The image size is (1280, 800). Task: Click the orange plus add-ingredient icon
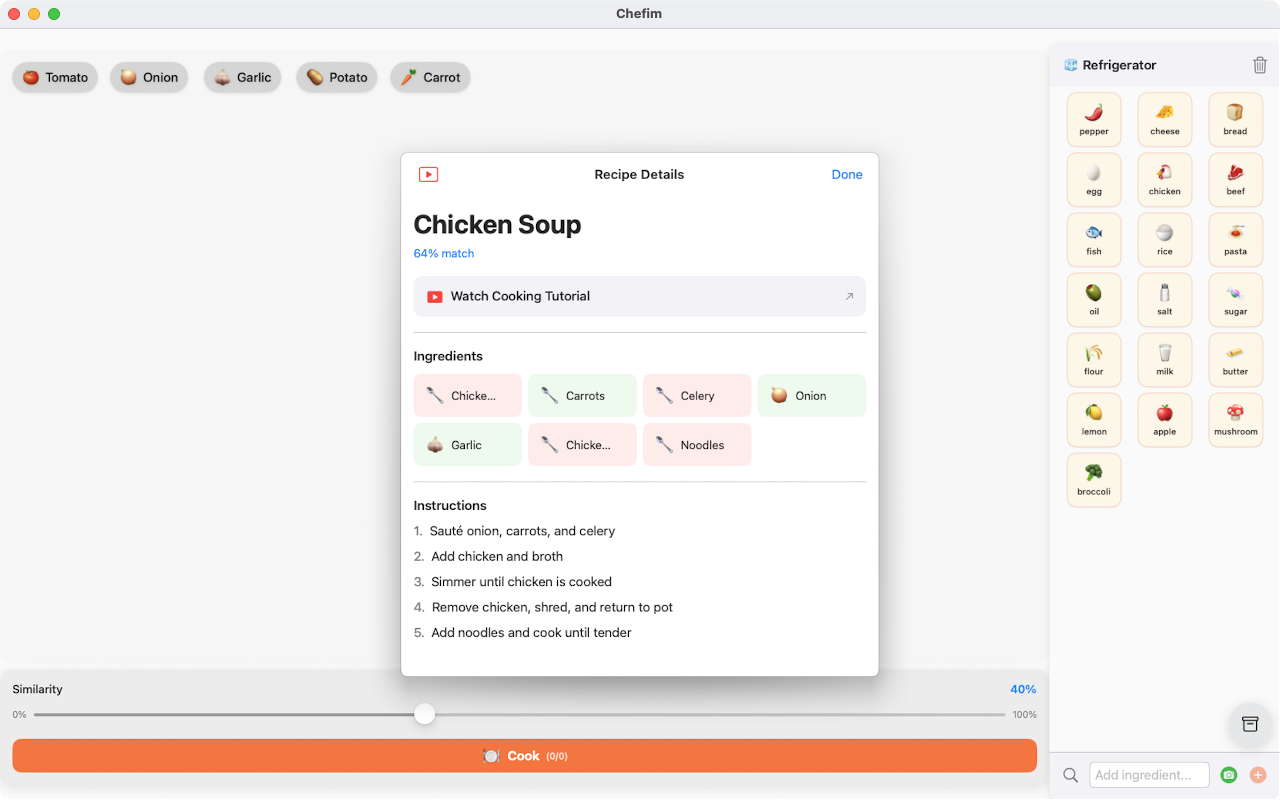1258,775
